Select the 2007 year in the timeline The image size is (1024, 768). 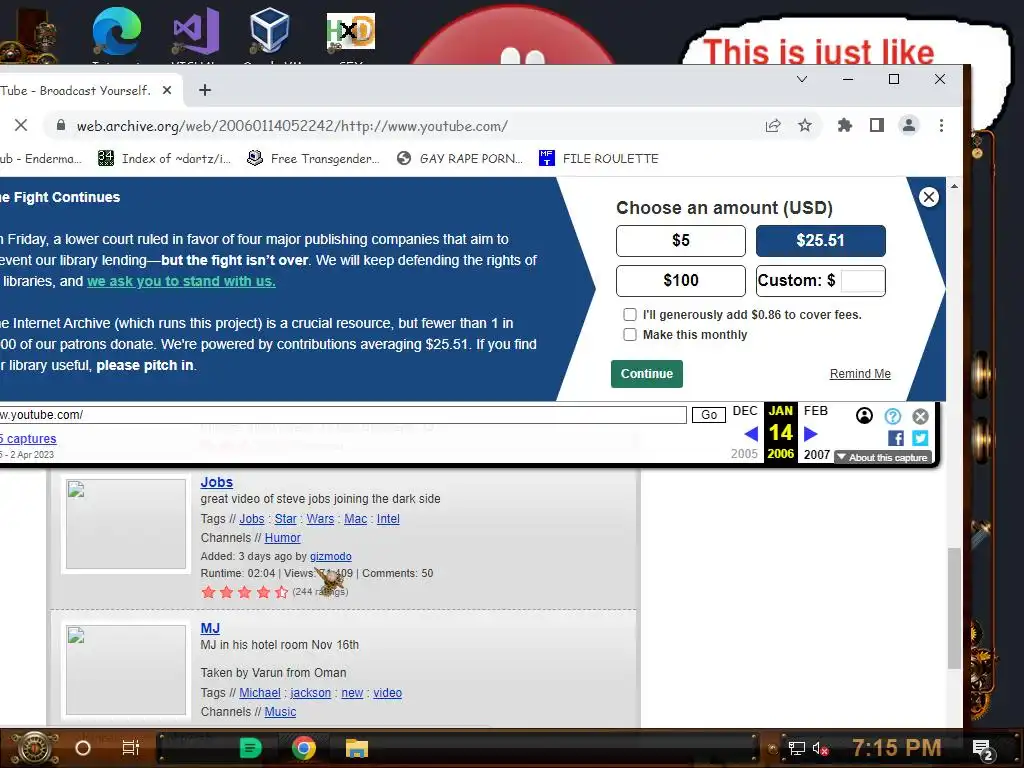816,454
